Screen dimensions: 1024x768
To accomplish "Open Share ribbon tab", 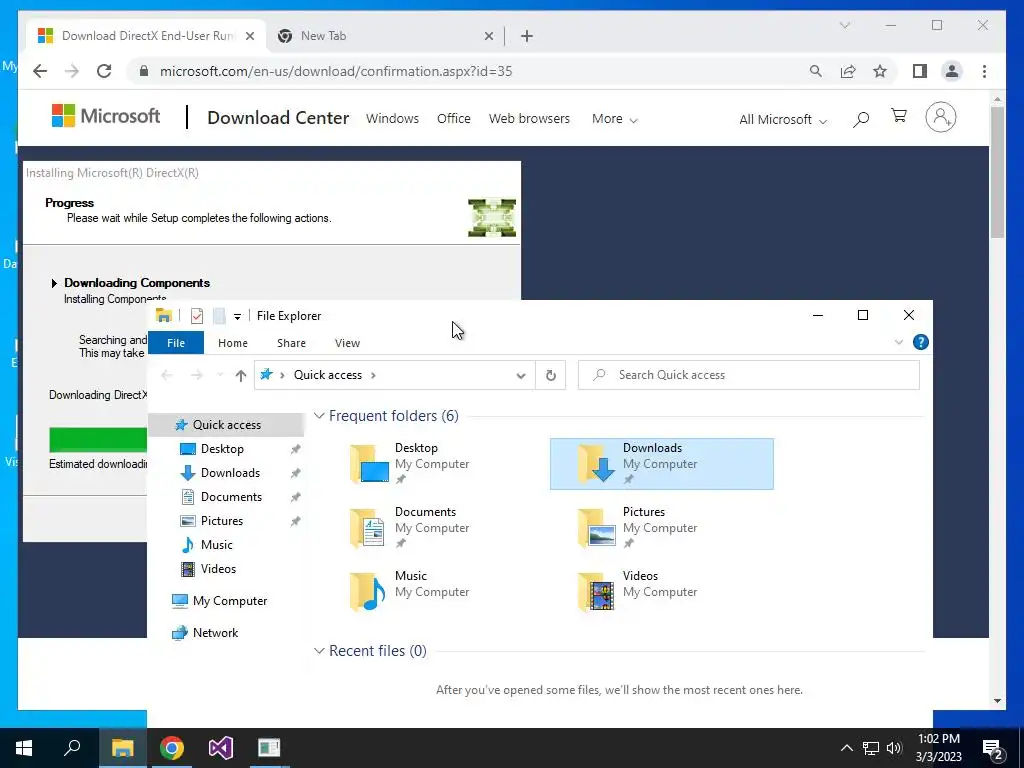I will pos(291,343).
